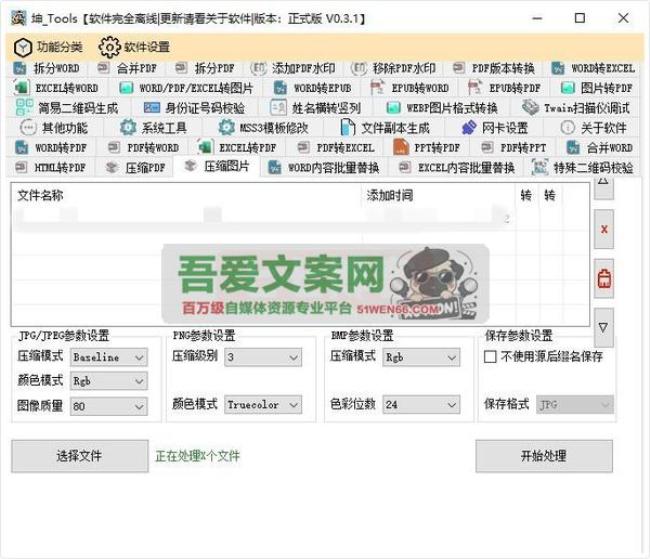Open 保存格式 JPG dropdown

point(575,404)
